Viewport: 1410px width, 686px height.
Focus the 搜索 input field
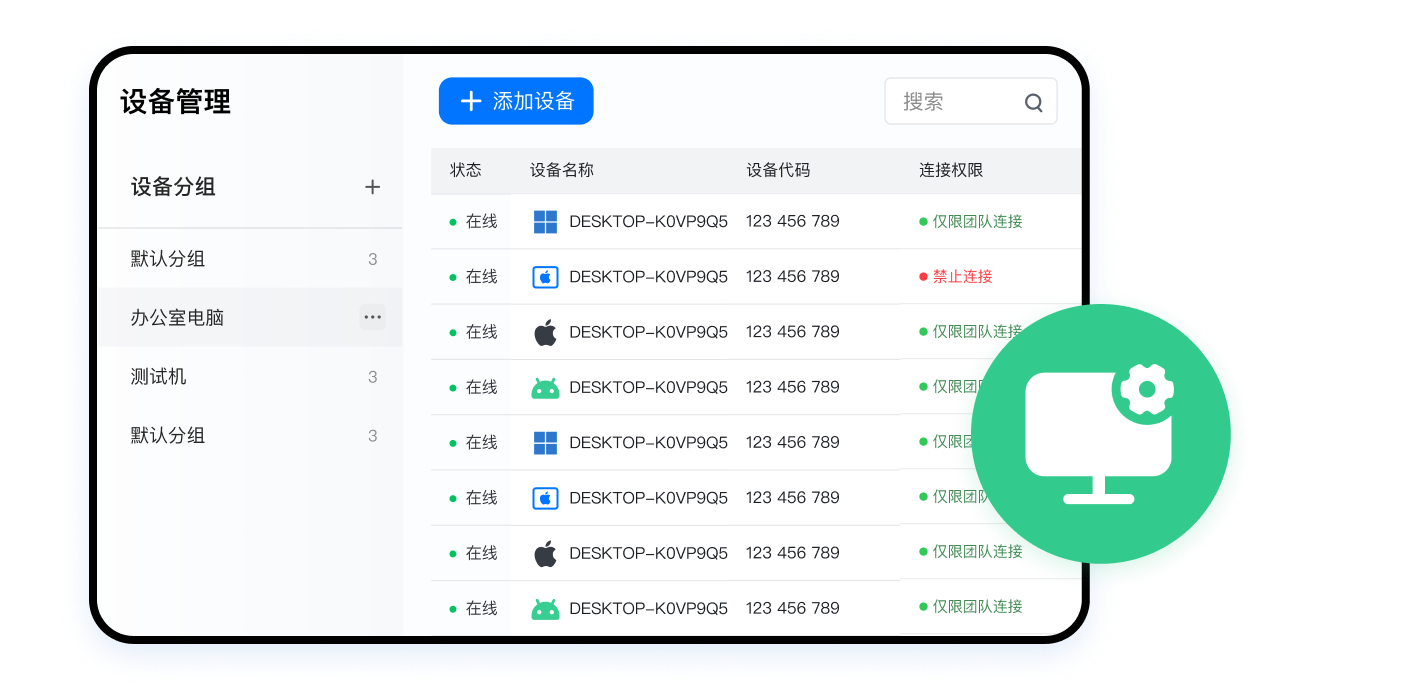(971, 102)
